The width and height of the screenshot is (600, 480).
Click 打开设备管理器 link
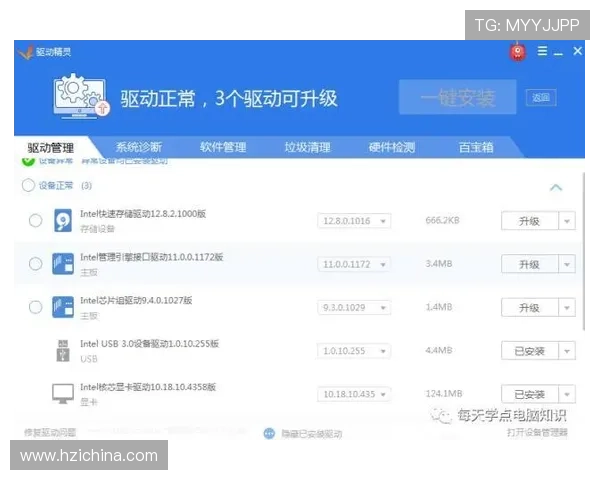point(537,433)
